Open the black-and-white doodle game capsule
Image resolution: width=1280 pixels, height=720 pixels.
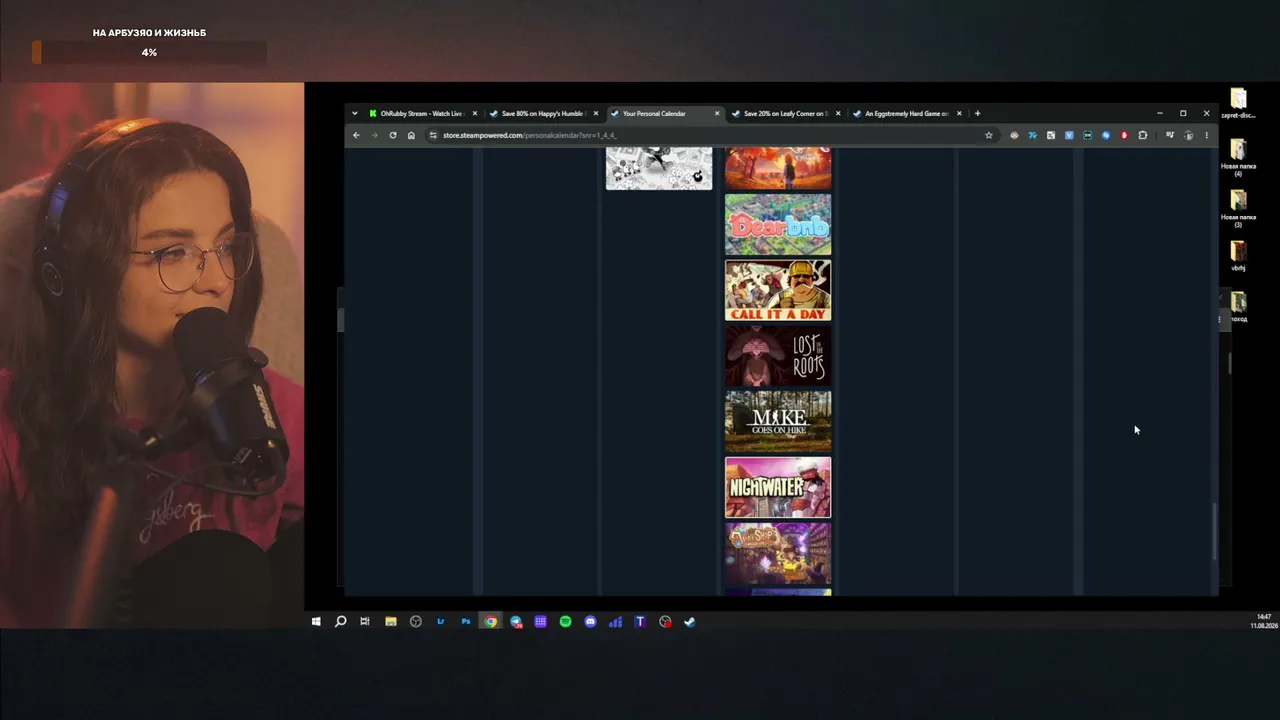click(x=659, y=168)
